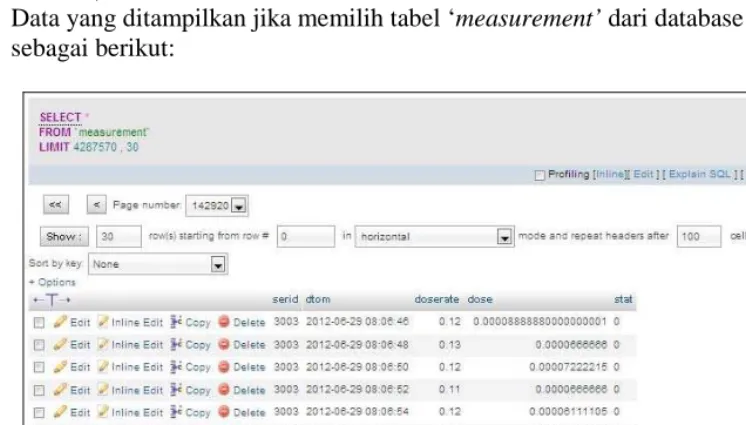Click the full texts toggle arrows icon
This screenshot has height=425, width=746.
51,300
